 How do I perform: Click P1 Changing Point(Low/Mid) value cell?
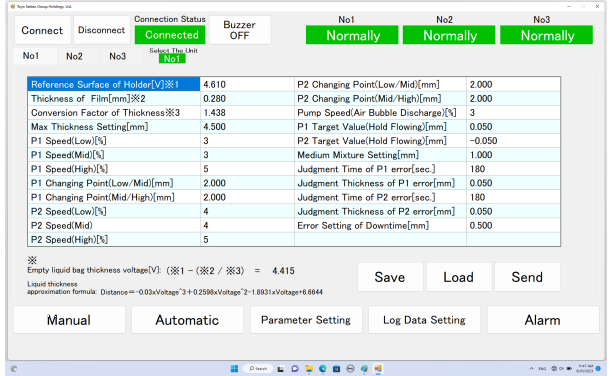247,183
